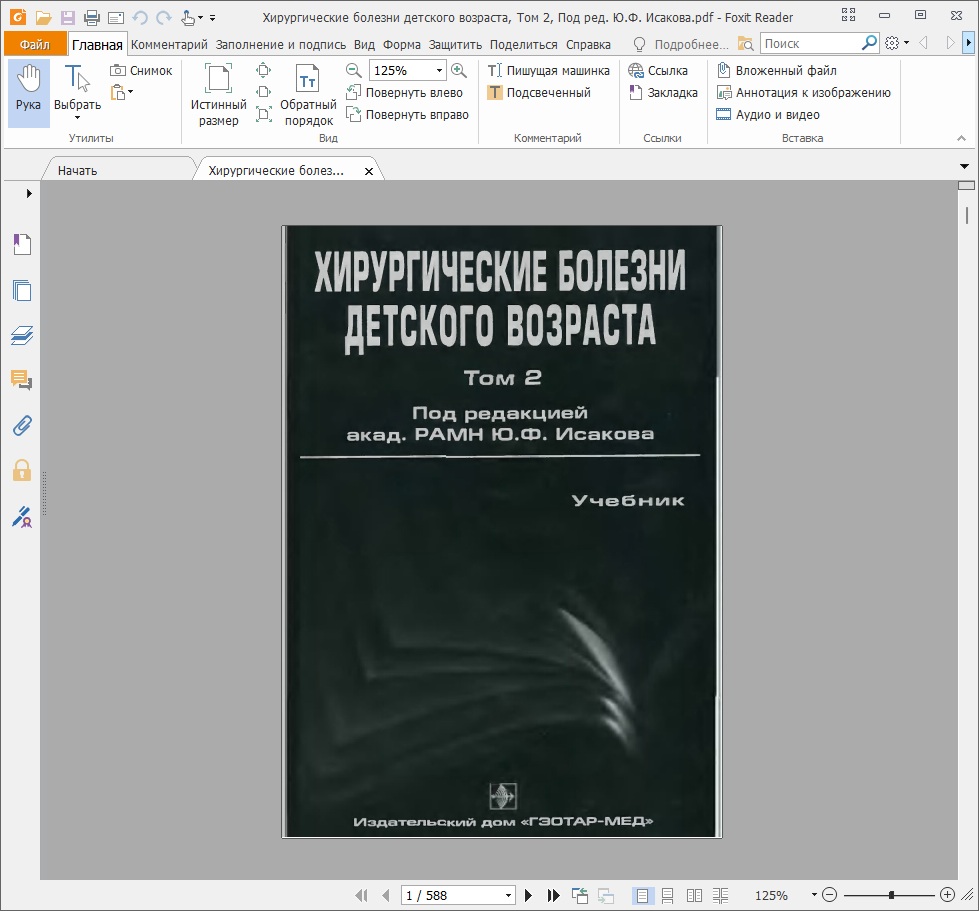The height and width of the screenshot is (911, 979).
Task: Enable continuous facing view mode
Action: (721, 895)
